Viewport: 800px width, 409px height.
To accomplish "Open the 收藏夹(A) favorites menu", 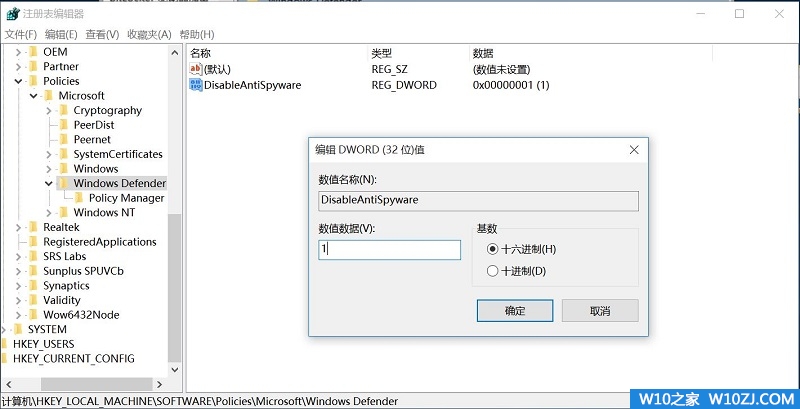I will pos(149,34).
